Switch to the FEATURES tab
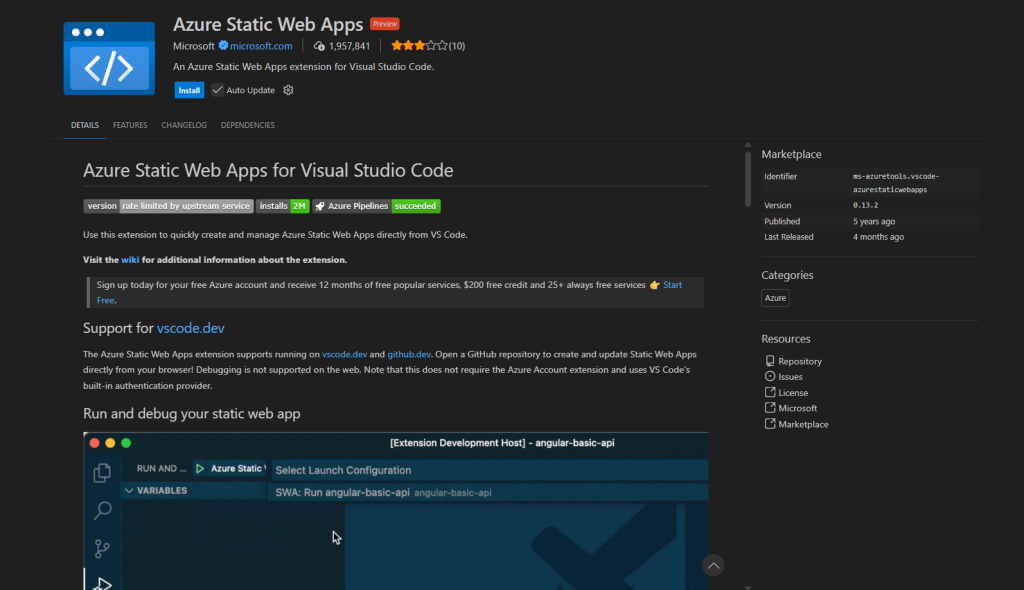1024x590 pixels. pyautogui.click(x=130, y=125)
